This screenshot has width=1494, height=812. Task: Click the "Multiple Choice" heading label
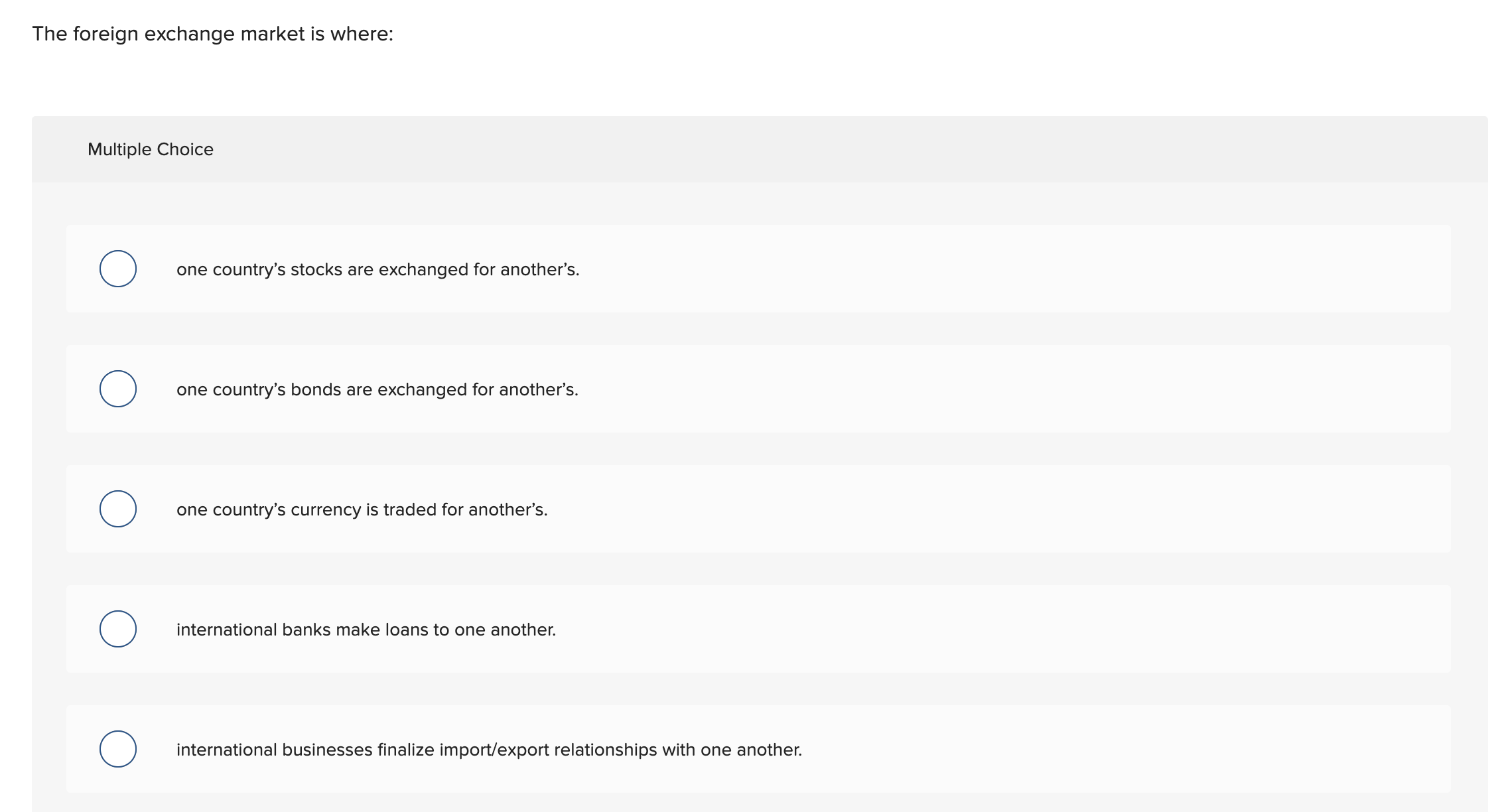pos(151,149)
